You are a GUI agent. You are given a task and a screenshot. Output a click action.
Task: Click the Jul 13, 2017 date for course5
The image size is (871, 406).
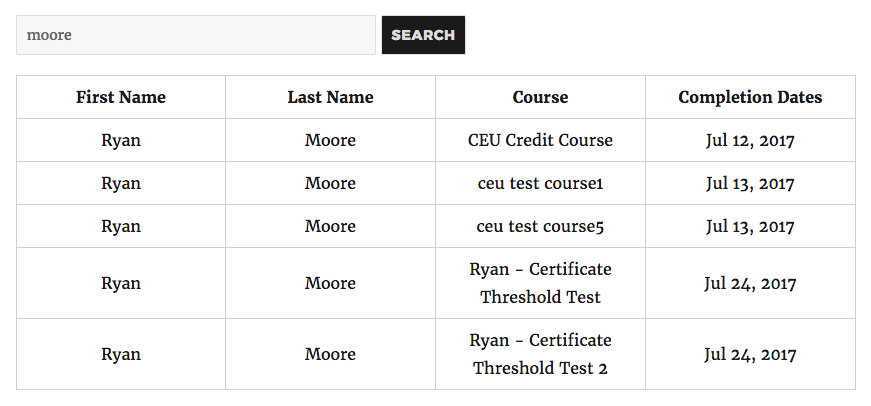[750, 226]
